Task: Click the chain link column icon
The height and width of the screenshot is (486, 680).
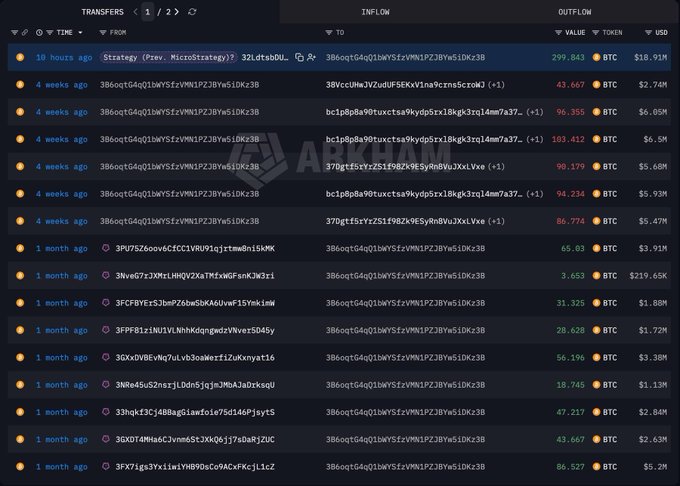Action: (x=25, y=33)
